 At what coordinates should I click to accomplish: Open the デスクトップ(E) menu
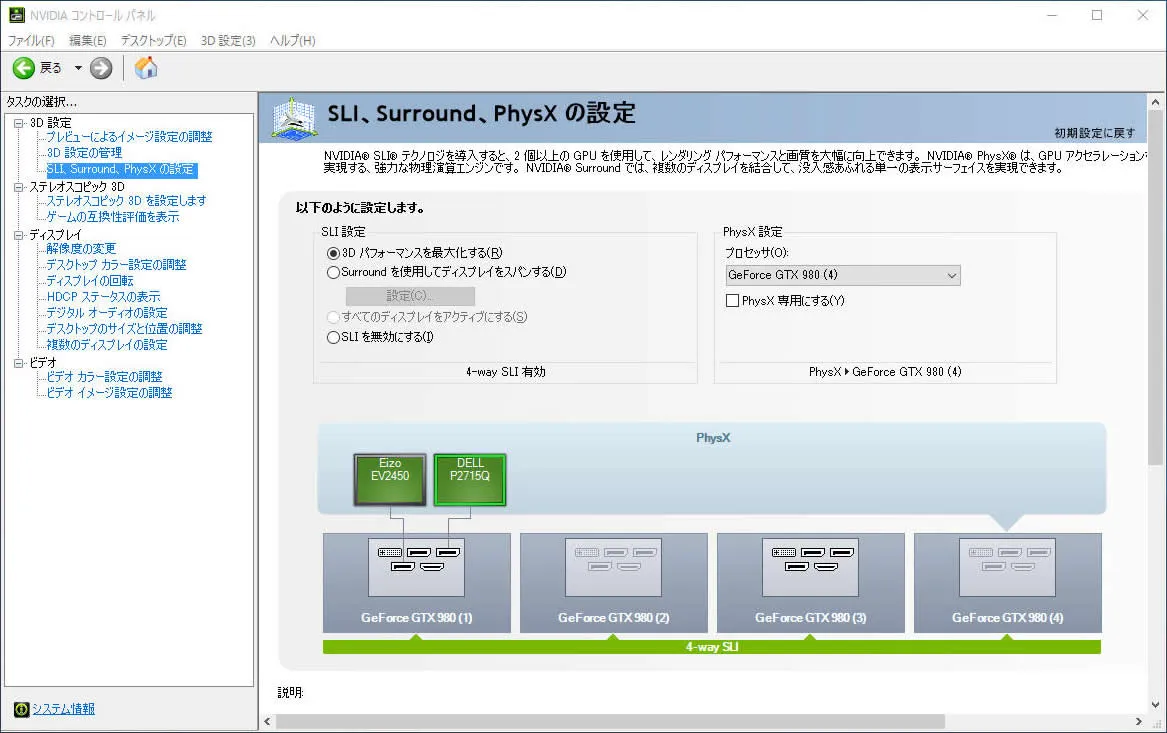pos(153,40)
